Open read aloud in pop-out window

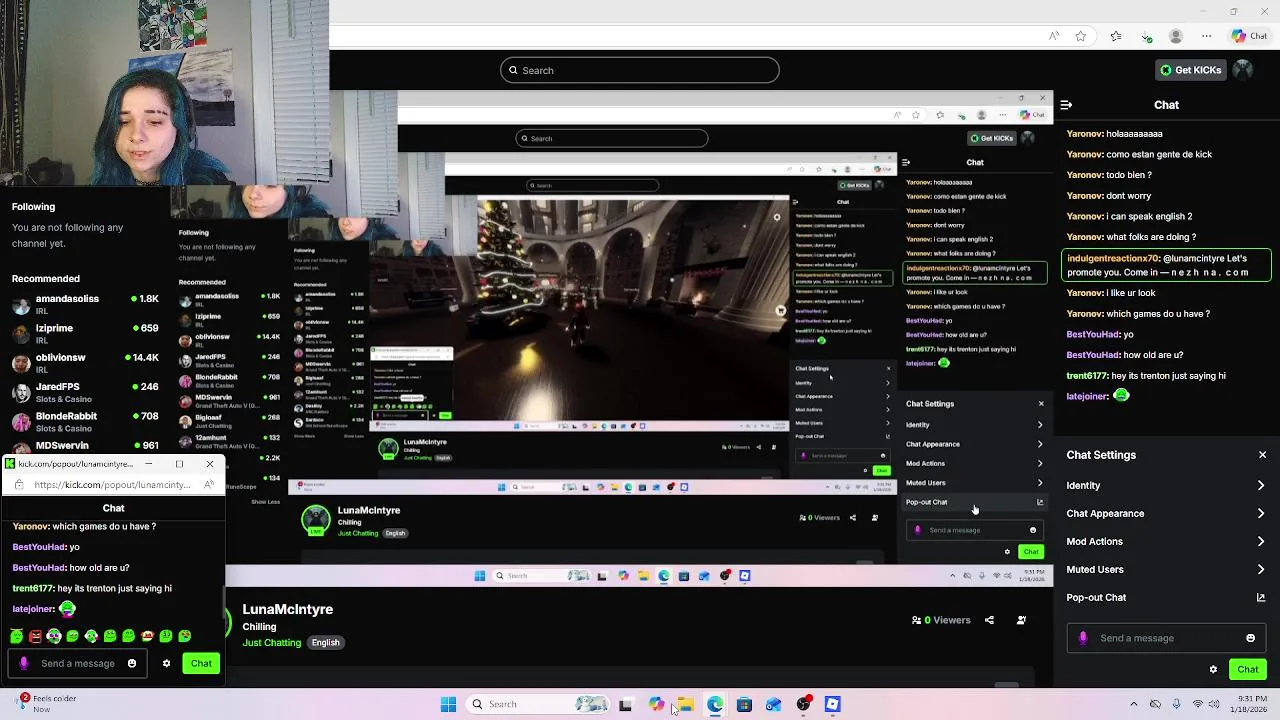pos(208,485)
